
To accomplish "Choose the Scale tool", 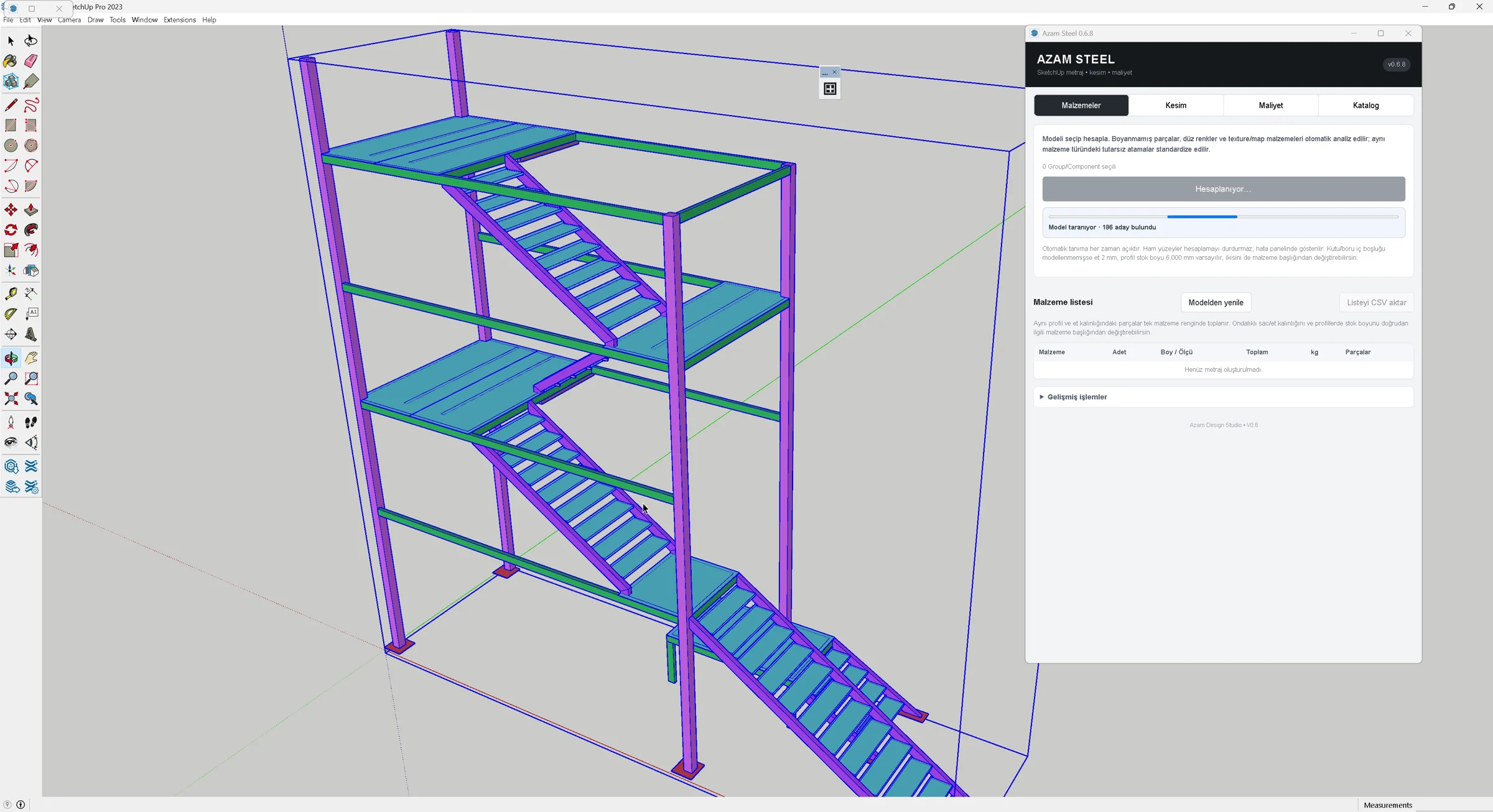I will click(x=11, y=250).
